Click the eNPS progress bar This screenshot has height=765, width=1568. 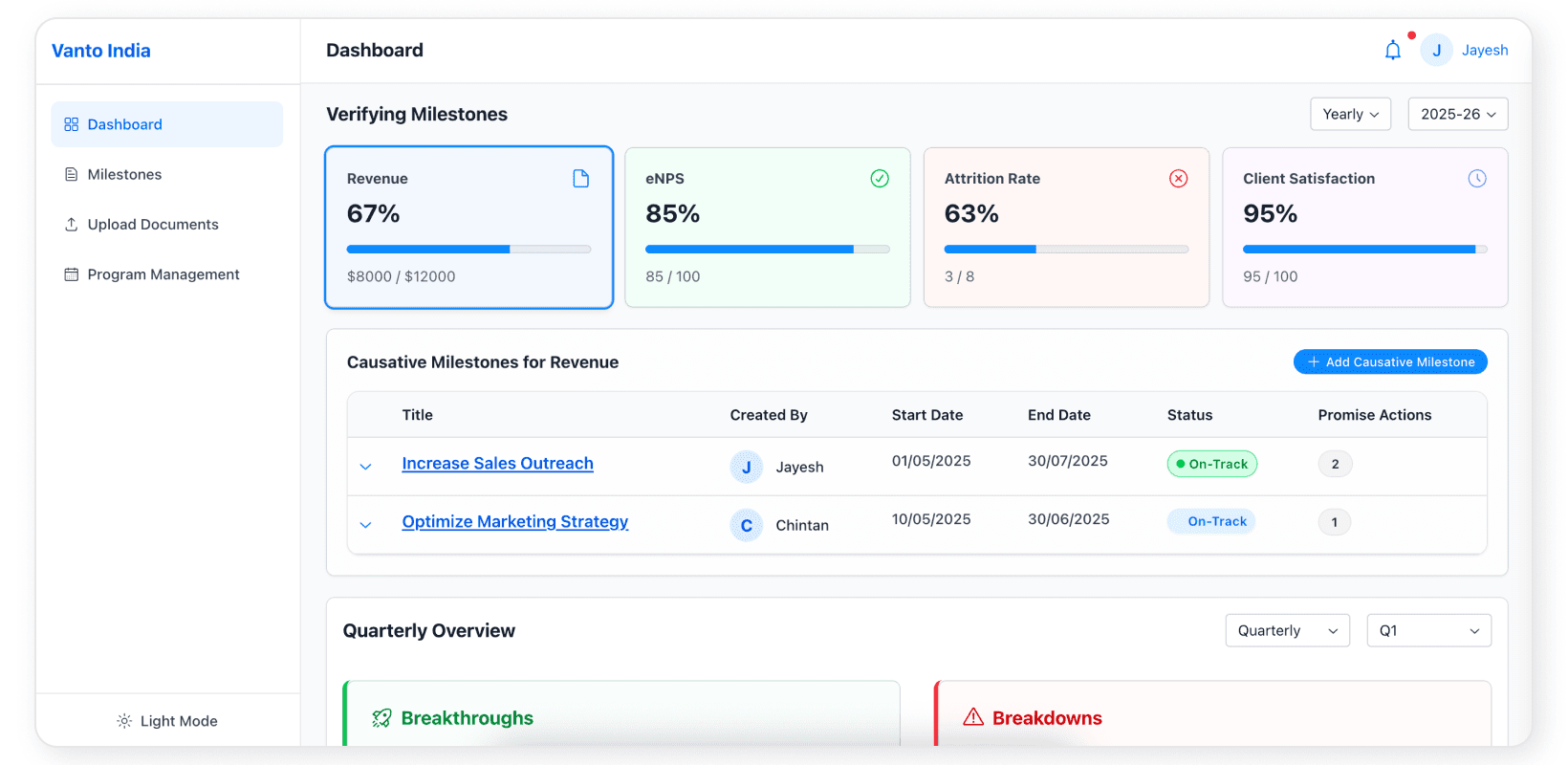tap(768, 249)
